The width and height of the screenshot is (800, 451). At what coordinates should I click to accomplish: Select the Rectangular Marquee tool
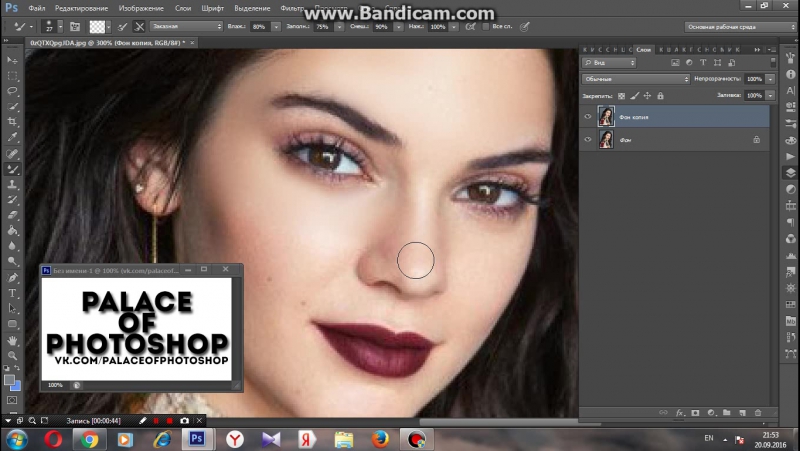point(12,76)
